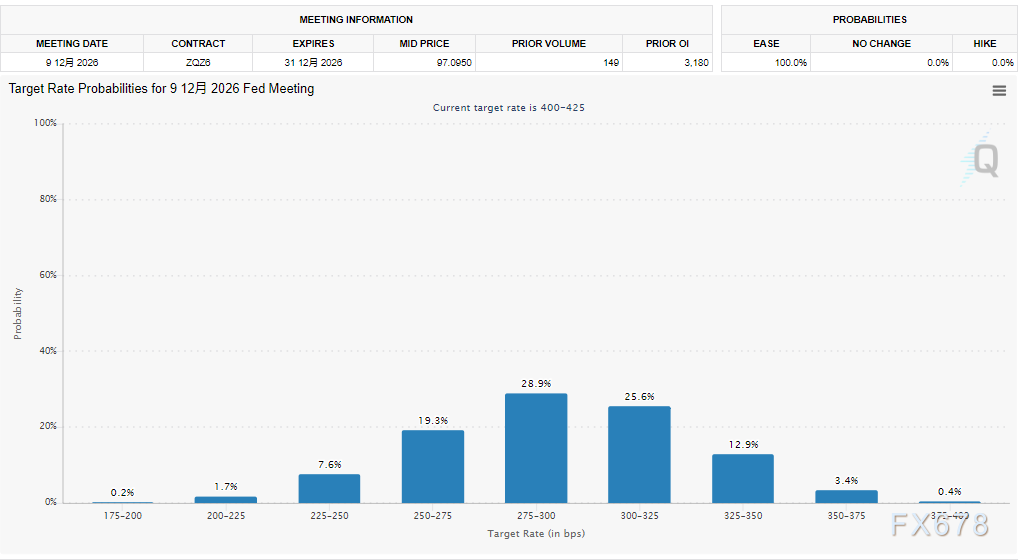This screenshot has width=1019, height=560.
Task: Select the 275-300 bar at 28.9%
Action: click(536, 448)
